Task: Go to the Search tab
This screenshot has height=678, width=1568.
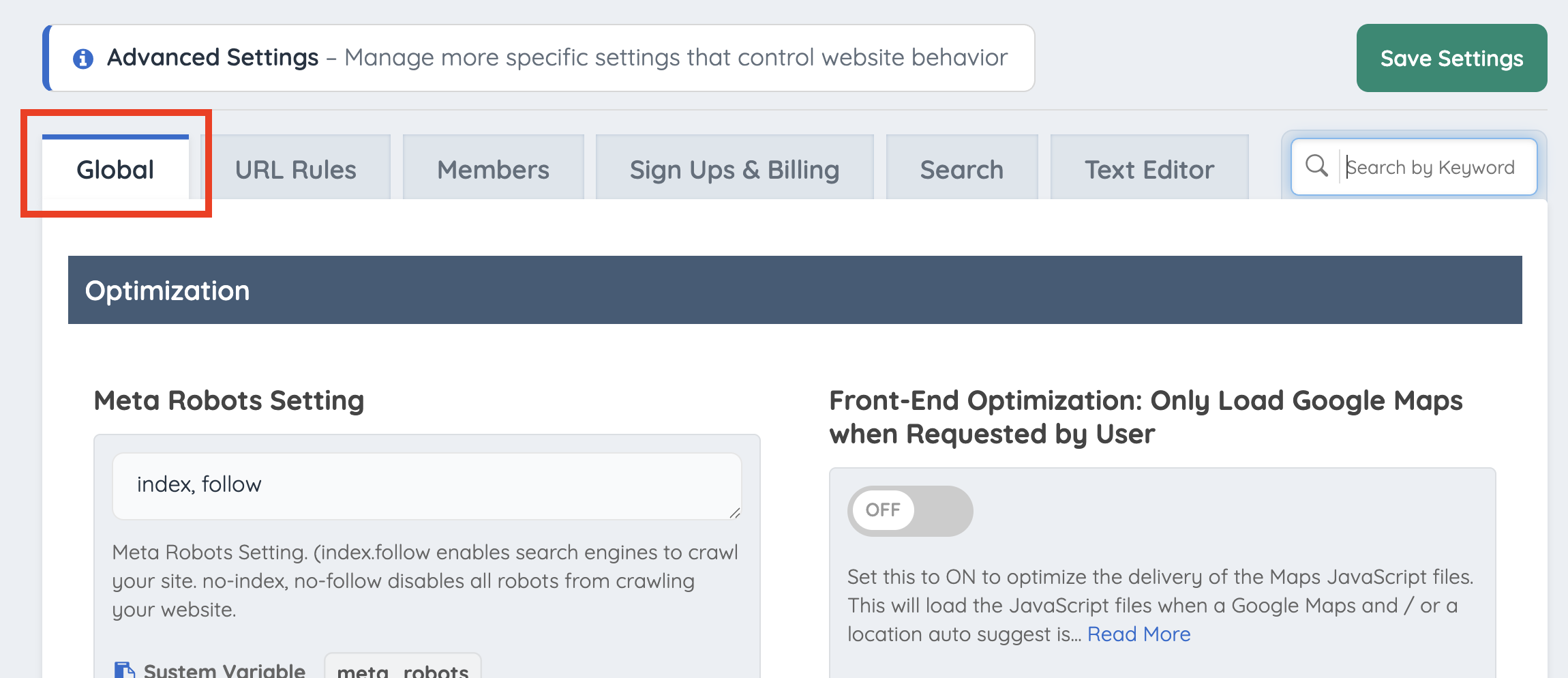Action: (x=961, y=168)
